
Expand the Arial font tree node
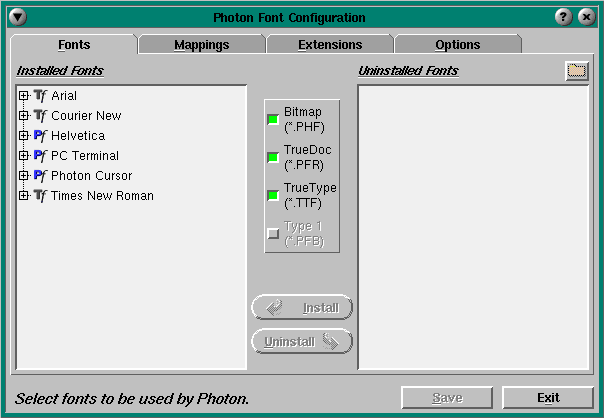point(24,96)
